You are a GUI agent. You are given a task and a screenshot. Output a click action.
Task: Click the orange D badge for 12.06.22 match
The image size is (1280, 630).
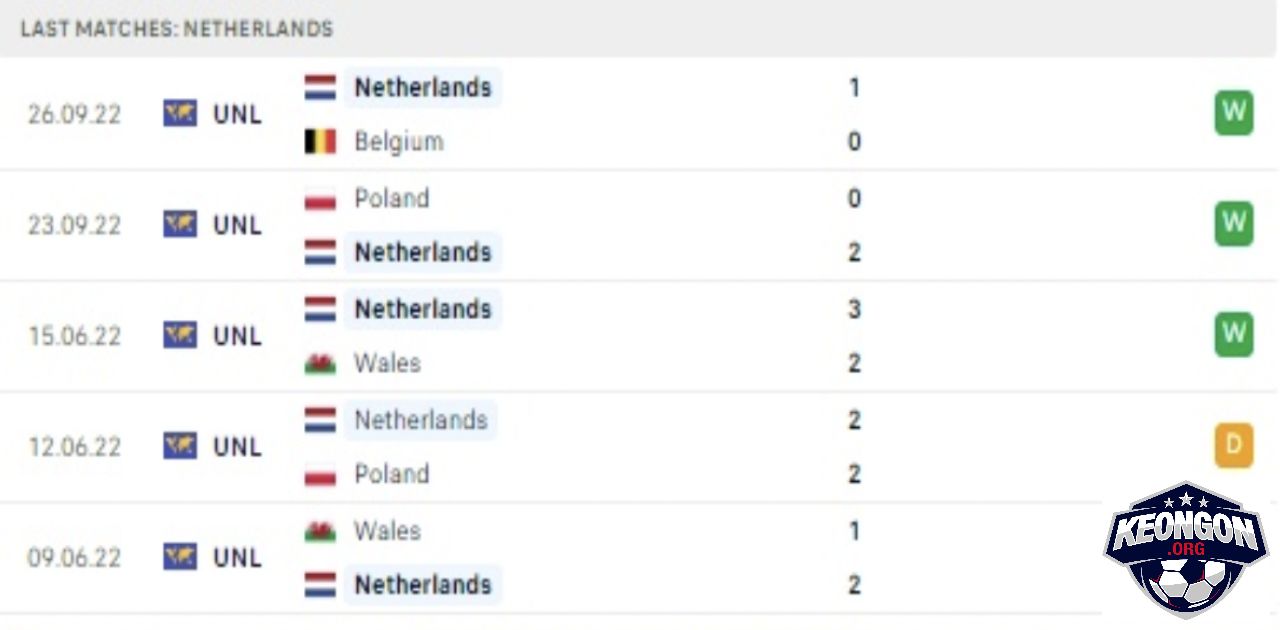pos(1234,446)
